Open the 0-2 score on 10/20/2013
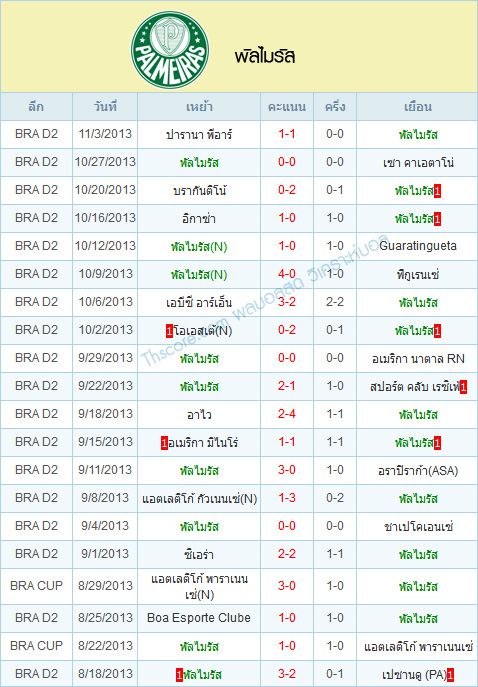478x687 pixels. coord(287,190)
